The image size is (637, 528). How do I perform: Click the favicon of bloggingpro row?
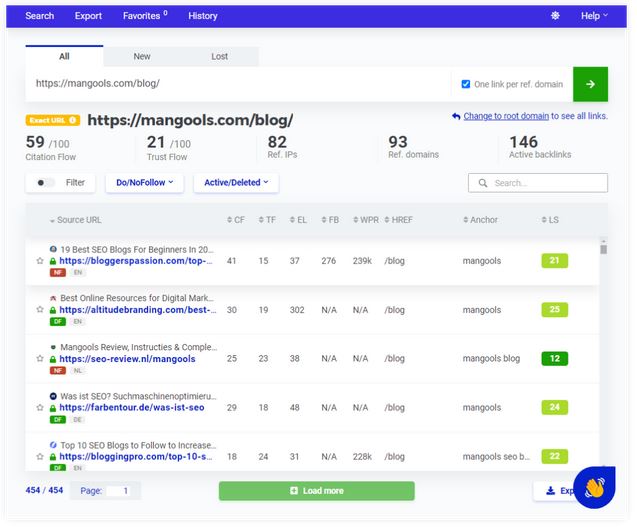[53, 445]
